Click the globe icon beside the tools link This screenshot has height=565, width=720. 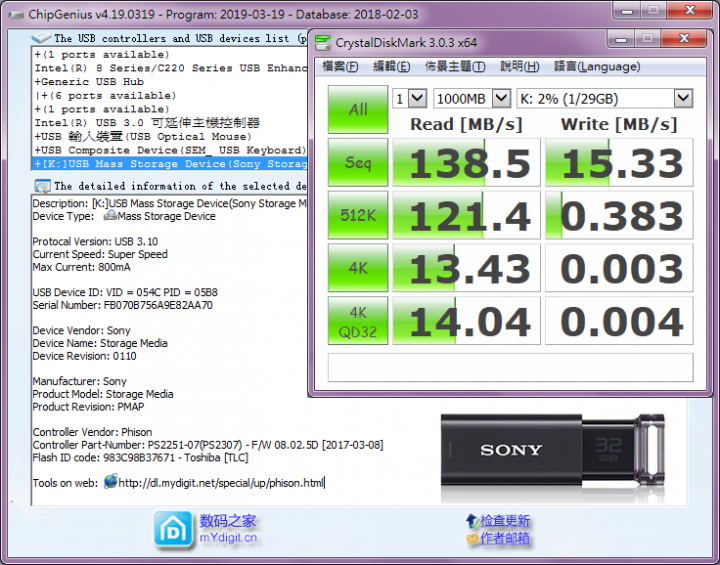click(111, 481)
